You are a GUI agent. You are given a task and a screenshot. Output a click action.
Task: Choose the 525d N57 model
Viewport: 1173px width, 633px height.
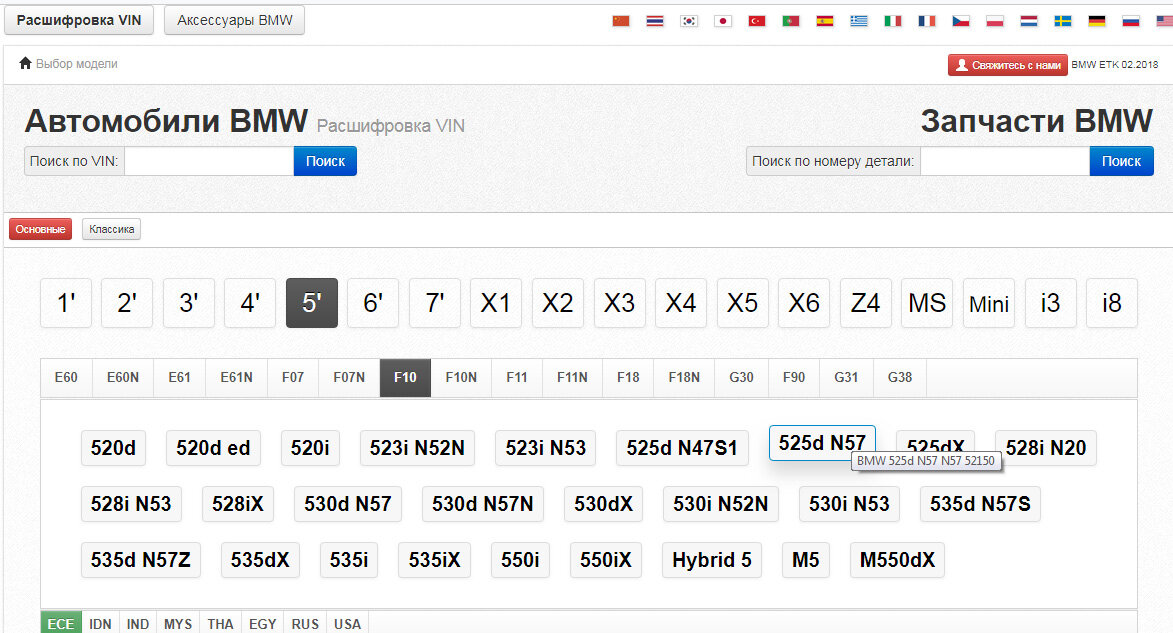coord(822,443)
